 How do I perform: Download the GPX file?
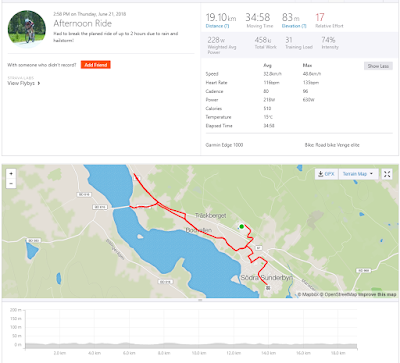click(x=326, y=174)
